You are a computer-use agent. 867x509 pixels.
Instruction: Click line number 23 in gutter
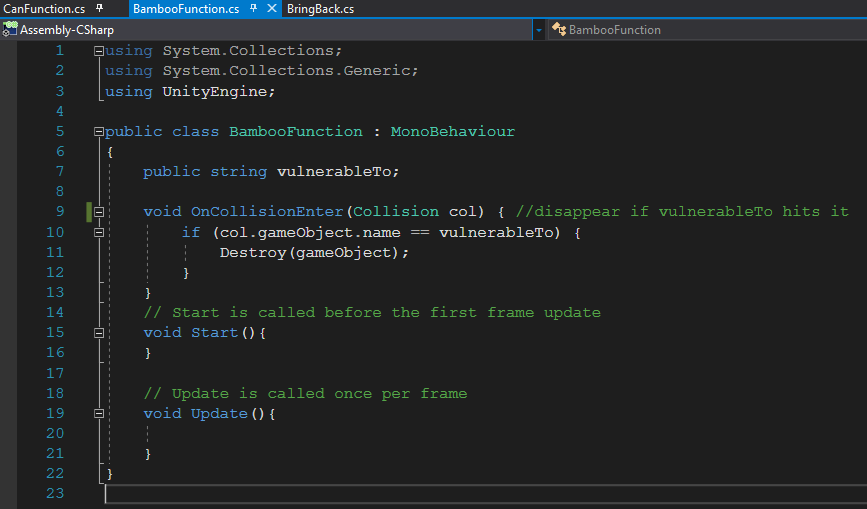(55, 493)
